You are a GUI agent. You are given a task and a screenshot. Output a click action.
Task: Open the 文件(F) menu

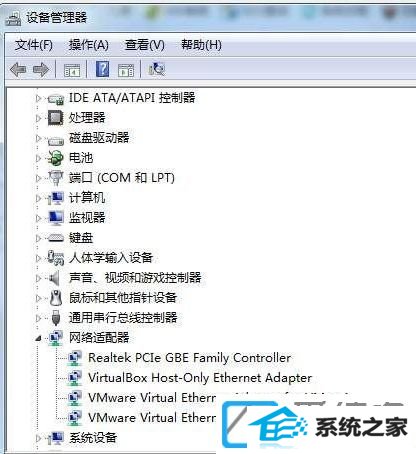tap(34, 45)
